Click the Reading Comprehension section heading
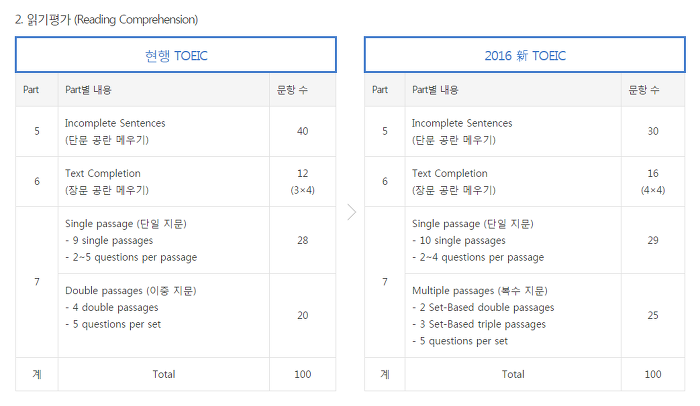700x406 pixels. [106, 20]
